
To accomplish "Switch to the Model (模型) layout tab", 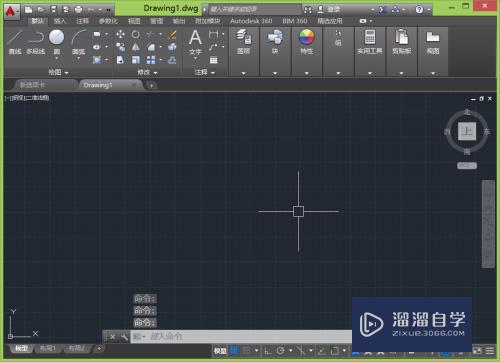I will [x=21, y=349].
